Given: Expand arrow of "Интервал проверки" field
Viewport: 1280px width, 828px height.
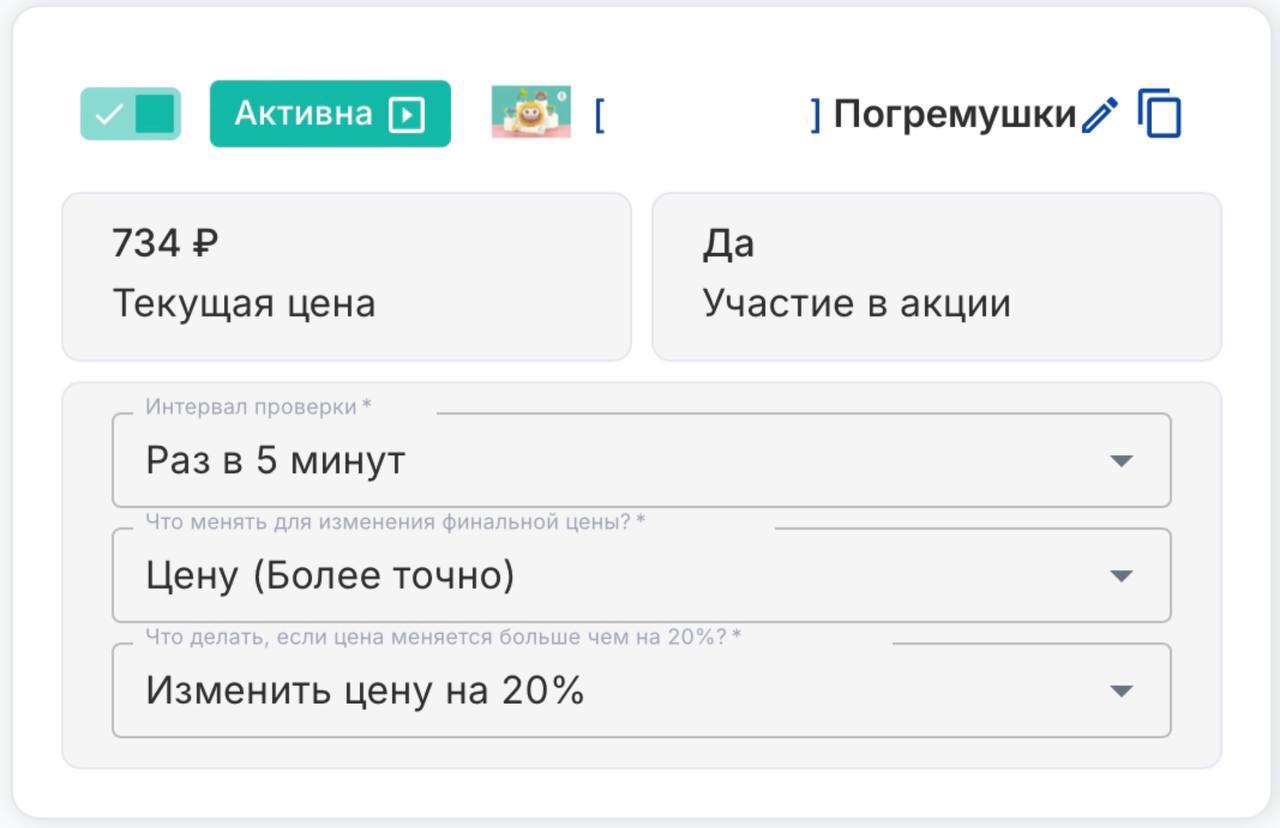Looking at the screenshot, I should [x=1122, y=461].
